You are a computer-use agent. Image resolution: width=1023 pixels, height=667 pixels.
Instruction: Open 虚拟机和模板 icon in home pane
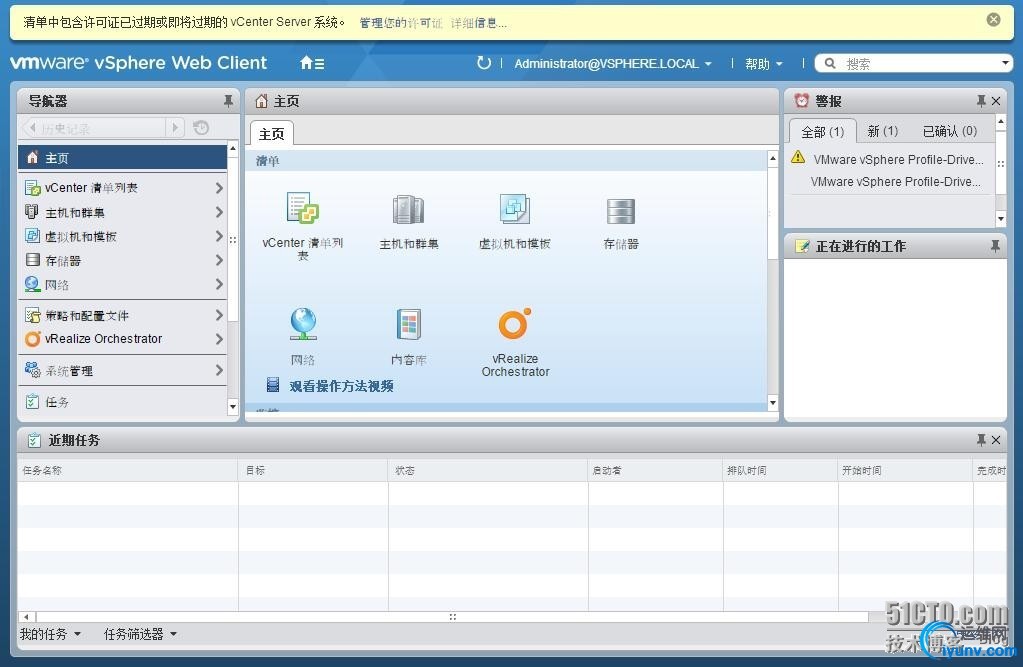(x=515, y=209)
